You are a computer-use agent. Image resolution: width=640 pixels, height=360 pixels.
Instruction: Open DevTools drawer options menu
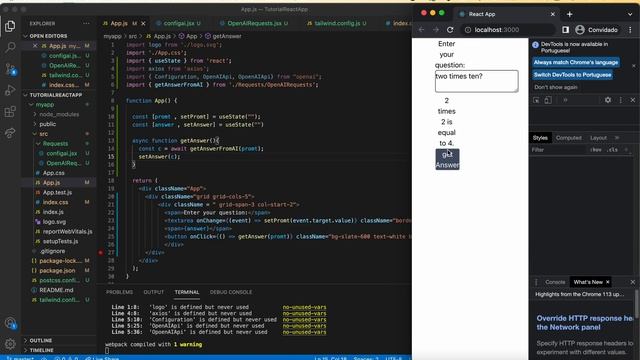536,282
